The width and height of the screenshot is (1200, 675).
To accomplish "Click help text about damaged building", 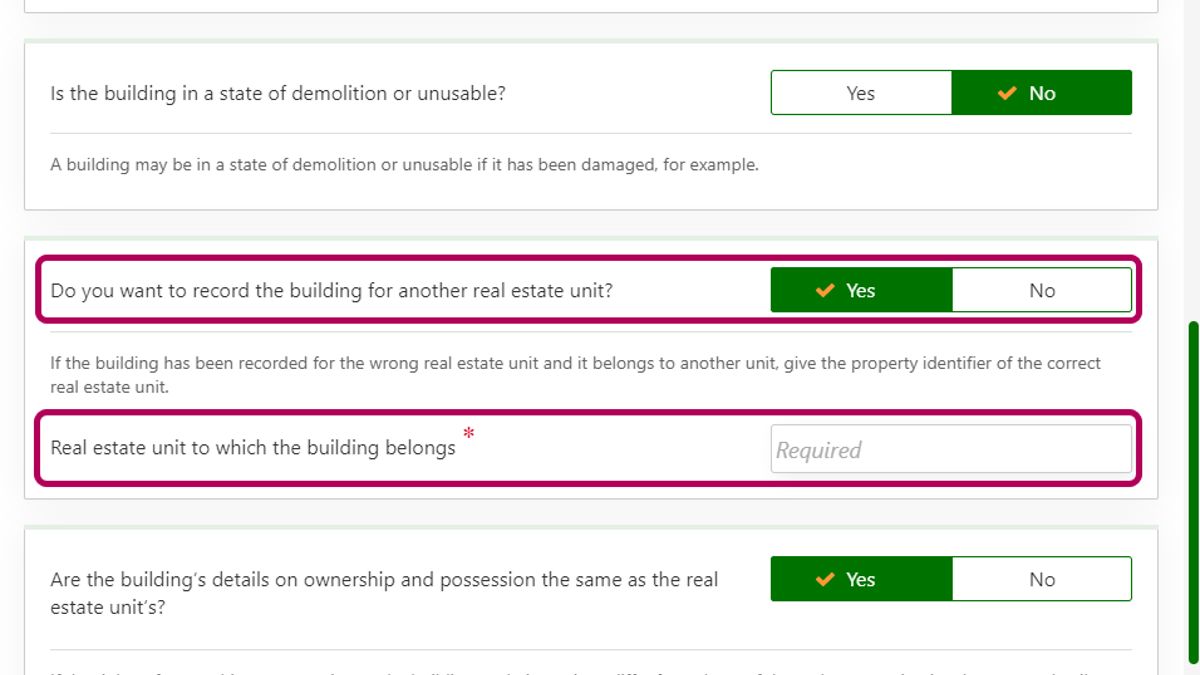I will [x=404, y=165].
